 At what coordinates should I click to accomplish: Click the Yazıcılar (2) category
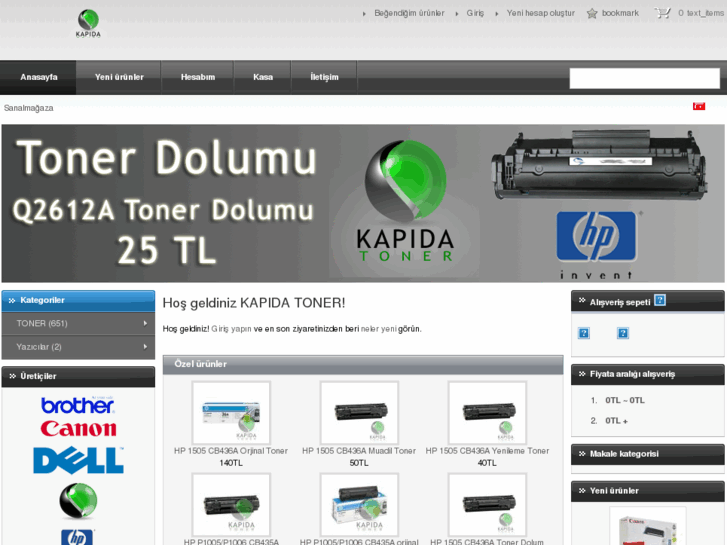coord(78,346)
